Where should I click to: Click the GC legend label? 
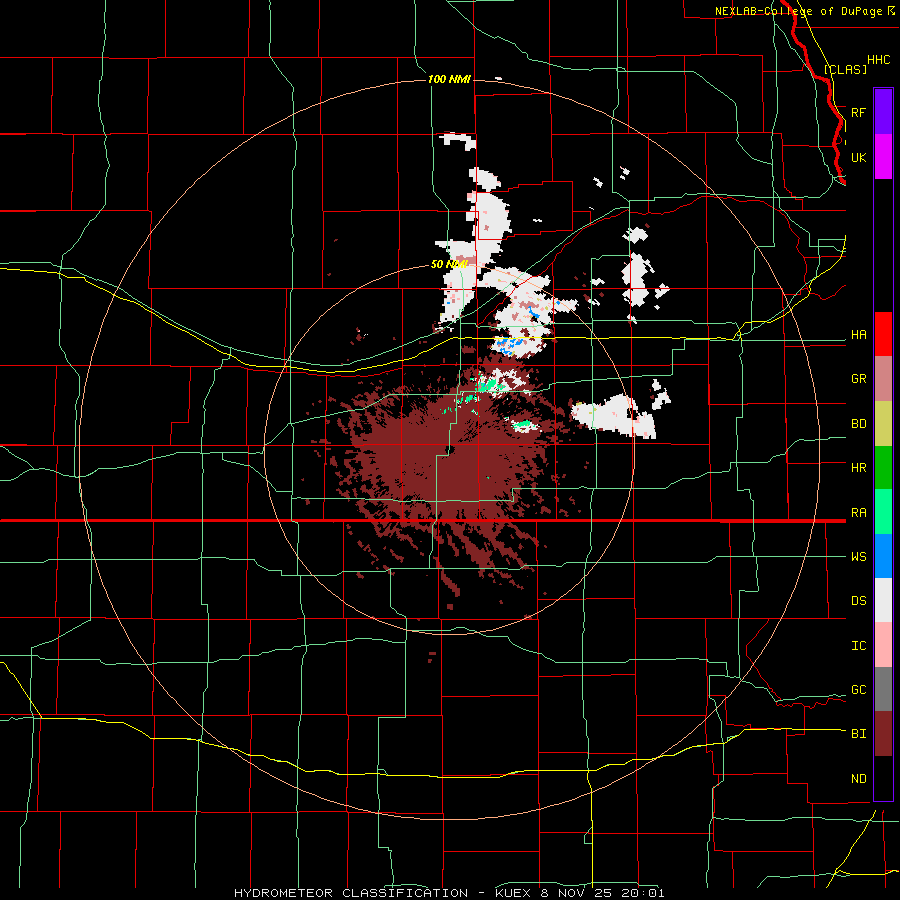click(858, 690)
